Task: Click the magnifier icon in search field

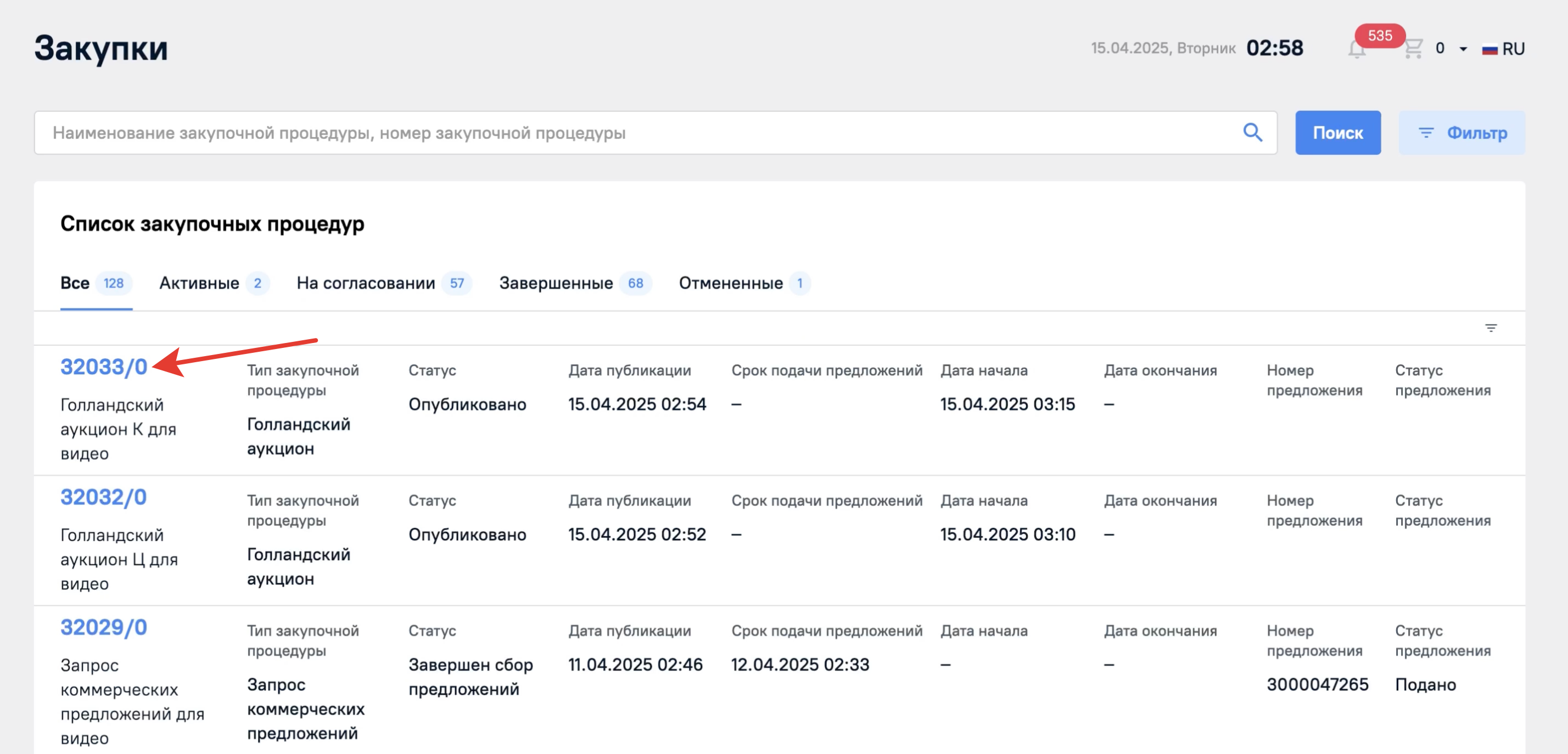Action: pyautogui.click(x=1252, y=132)
